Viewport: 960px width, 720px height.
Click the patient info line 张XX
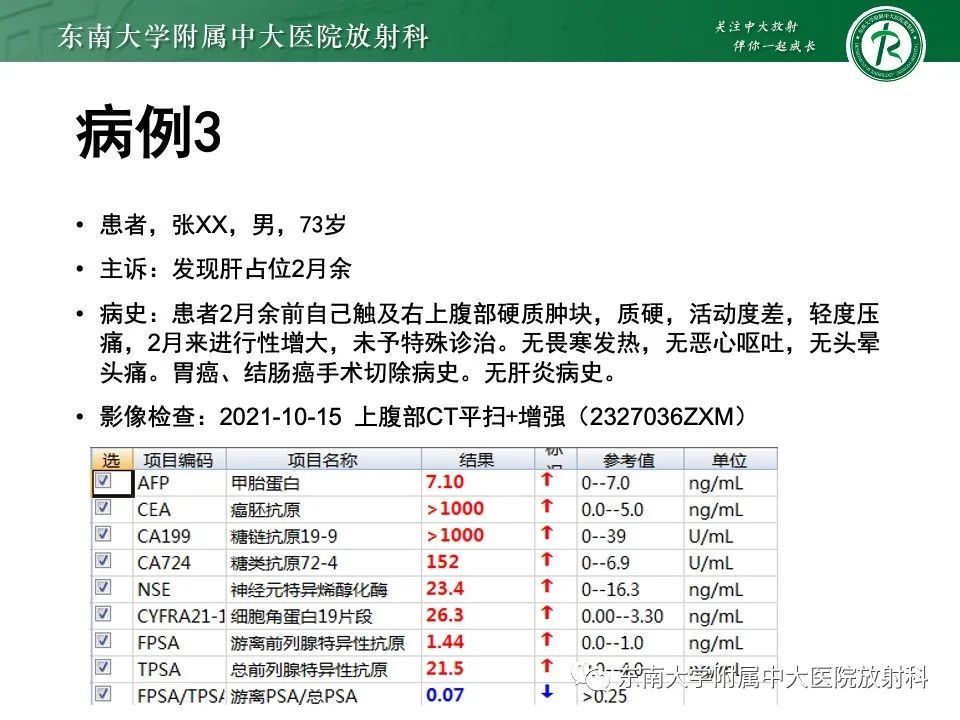click(223, 225)
